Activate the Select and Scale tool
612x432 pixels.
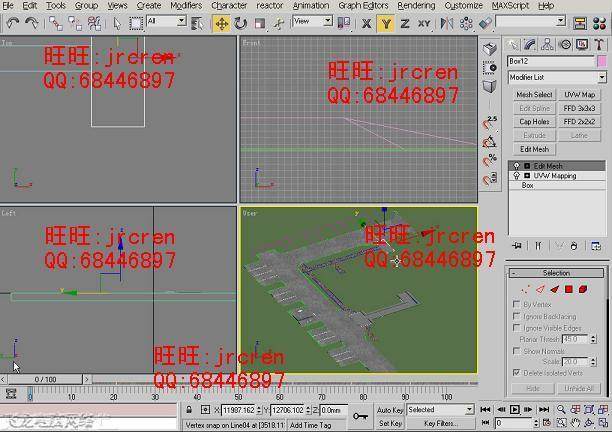pyautogui.click(x=260, y=23)
